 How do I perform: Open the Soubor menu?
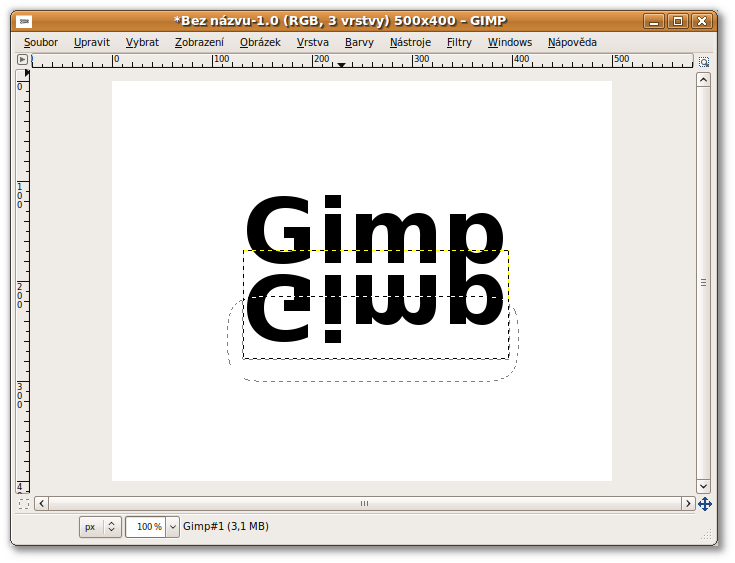(41, 42)
